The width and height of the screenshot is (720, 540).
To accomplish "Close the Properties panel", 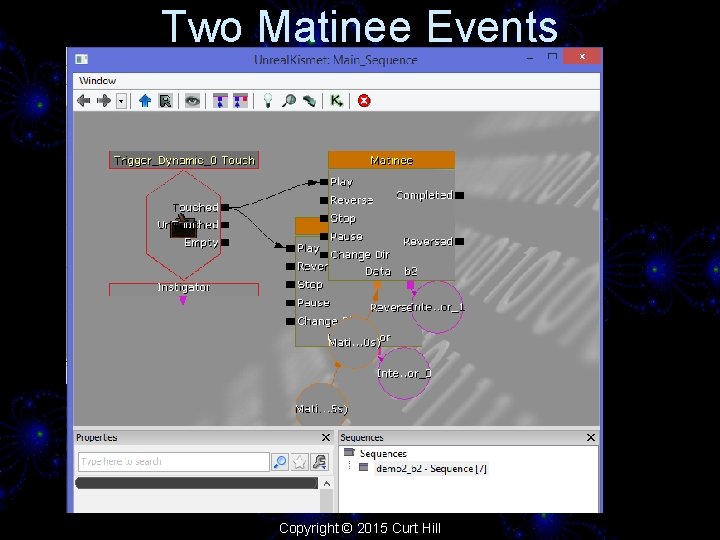I will point(326,438).
